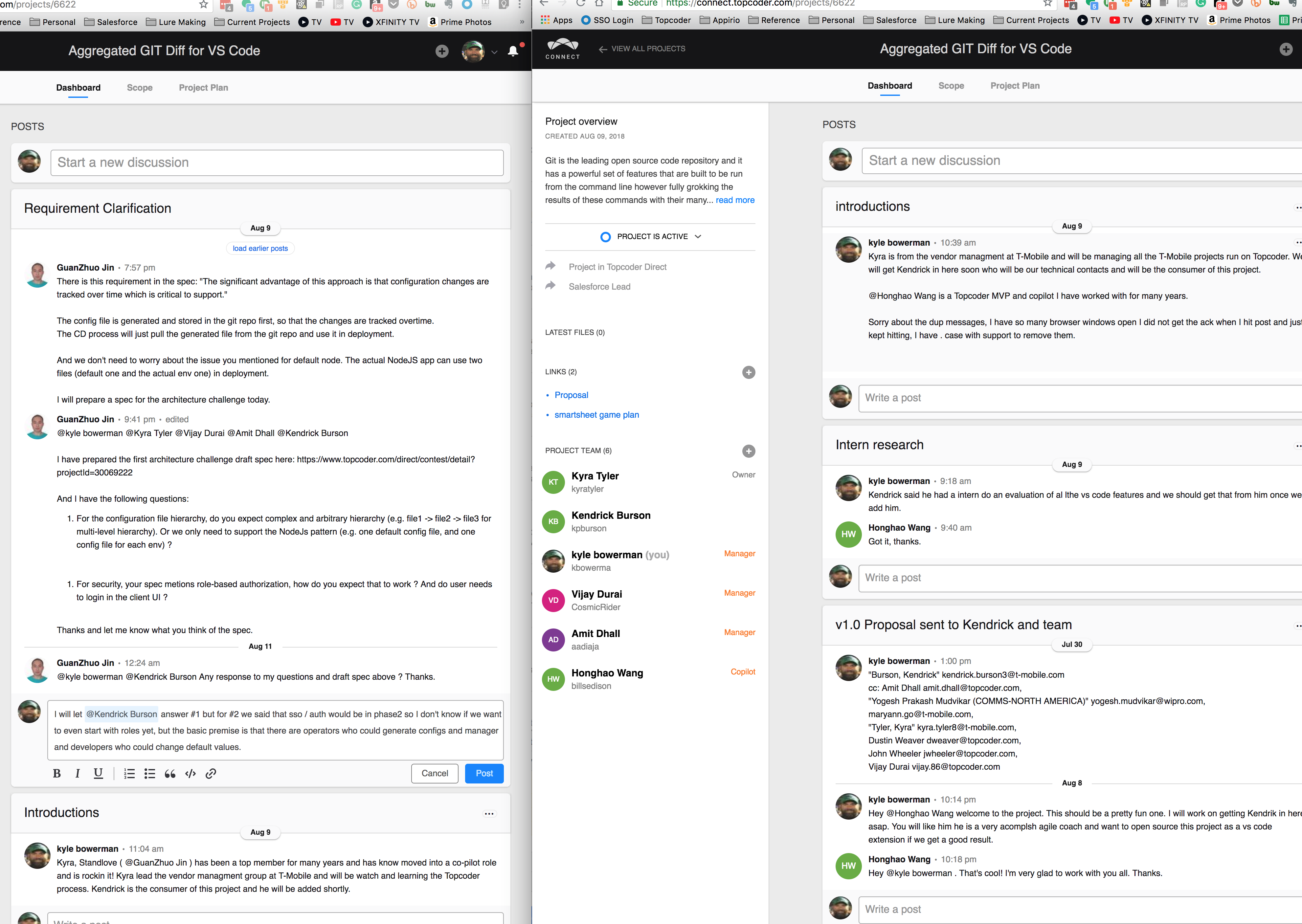This screenshot has width=1302, height=924.
Task: Click kyle bowerman (you) team member name
Action: pyautogui.click(x=620, y=555)
